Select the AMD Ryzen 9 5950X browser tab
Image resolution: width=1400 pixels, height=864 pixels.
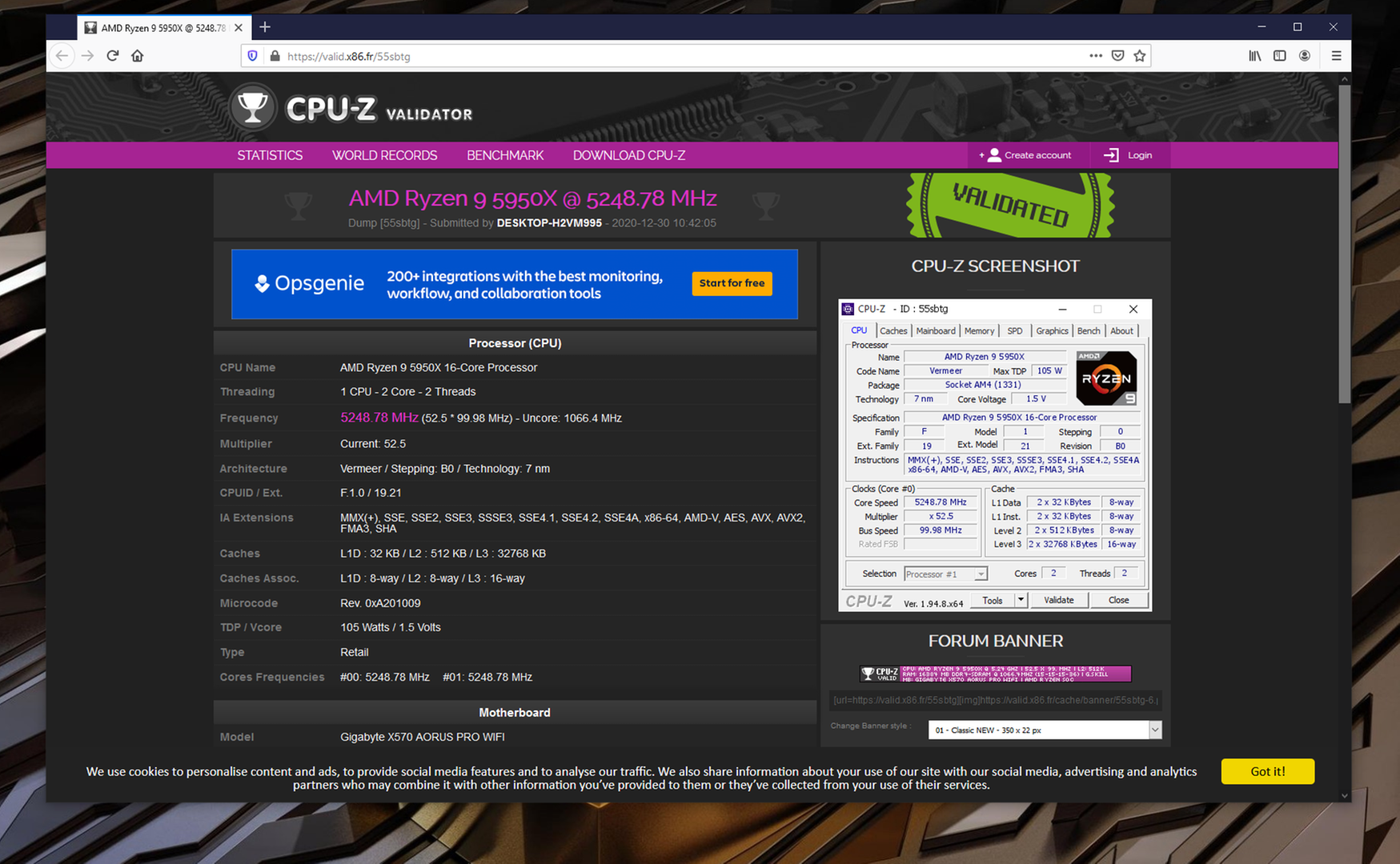click(163, 28)
